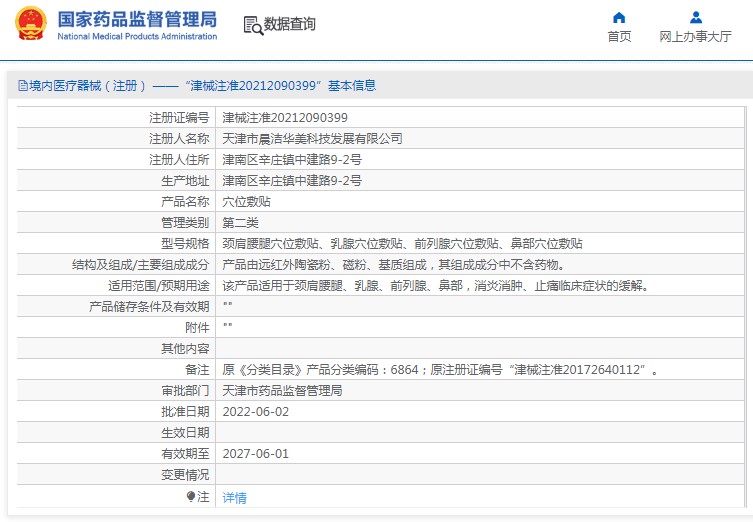Viewport: 753px width, 522px height.
Task: Click the 网上办事大厅 user icon
Action: click(x=695, y=18)
